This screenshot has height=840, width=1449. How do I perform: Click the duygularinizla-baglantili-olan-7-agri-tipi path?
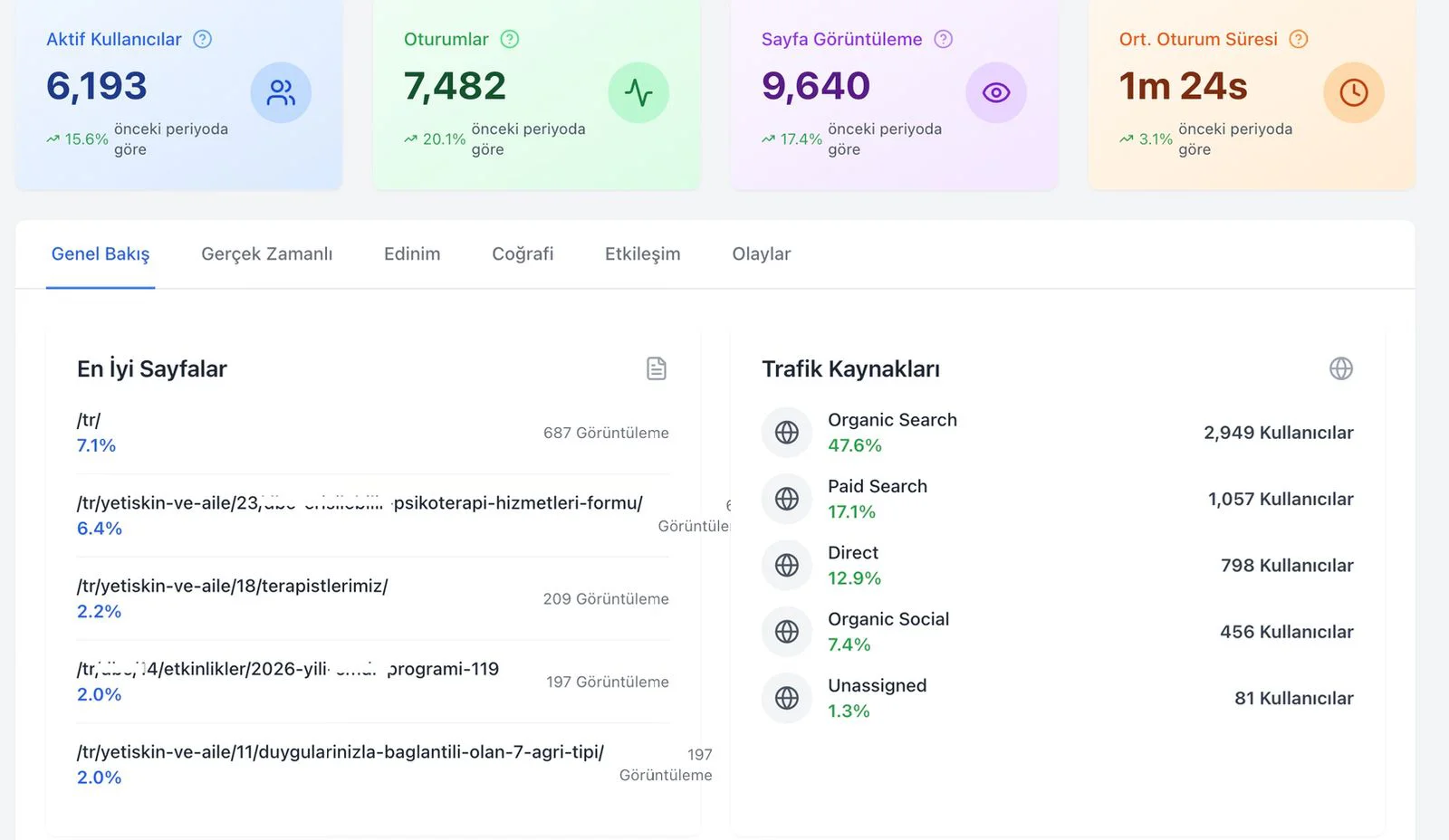pos(341,752)
